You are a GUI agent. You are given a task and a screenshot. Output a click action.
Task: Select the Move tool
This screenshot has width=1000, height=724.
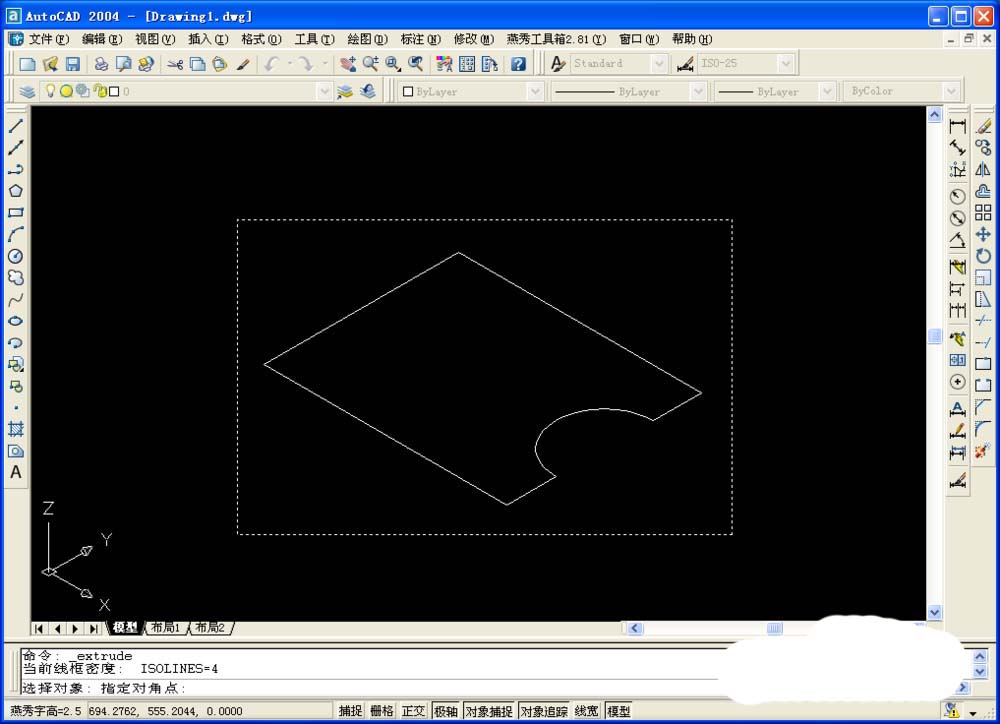[983, 234]
